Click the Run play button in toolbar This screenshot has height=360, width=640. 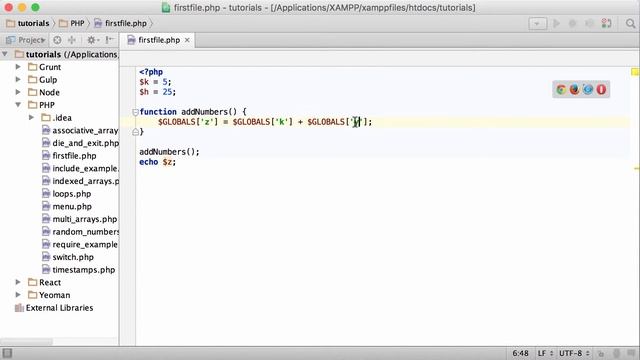point(556,24)
